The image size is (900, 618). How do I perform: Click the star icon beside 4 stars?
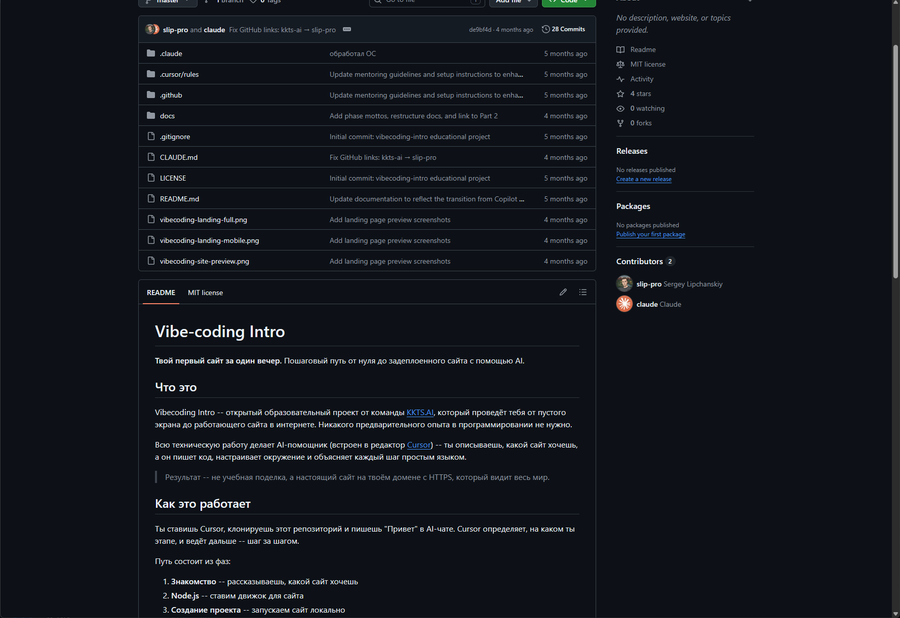click(x=620, y=94)
